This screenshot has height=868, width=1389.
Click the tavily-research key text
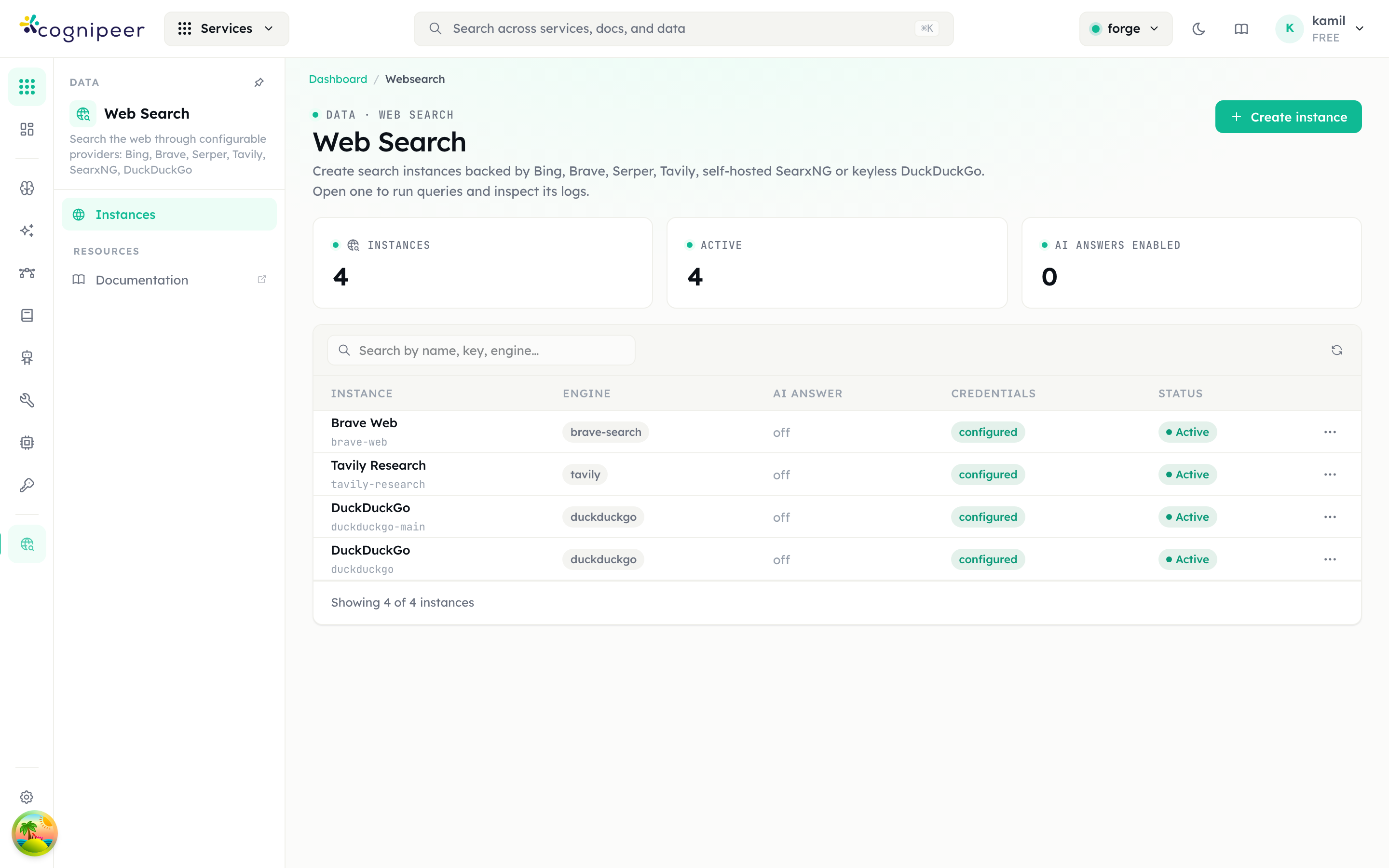click(378, 485)
